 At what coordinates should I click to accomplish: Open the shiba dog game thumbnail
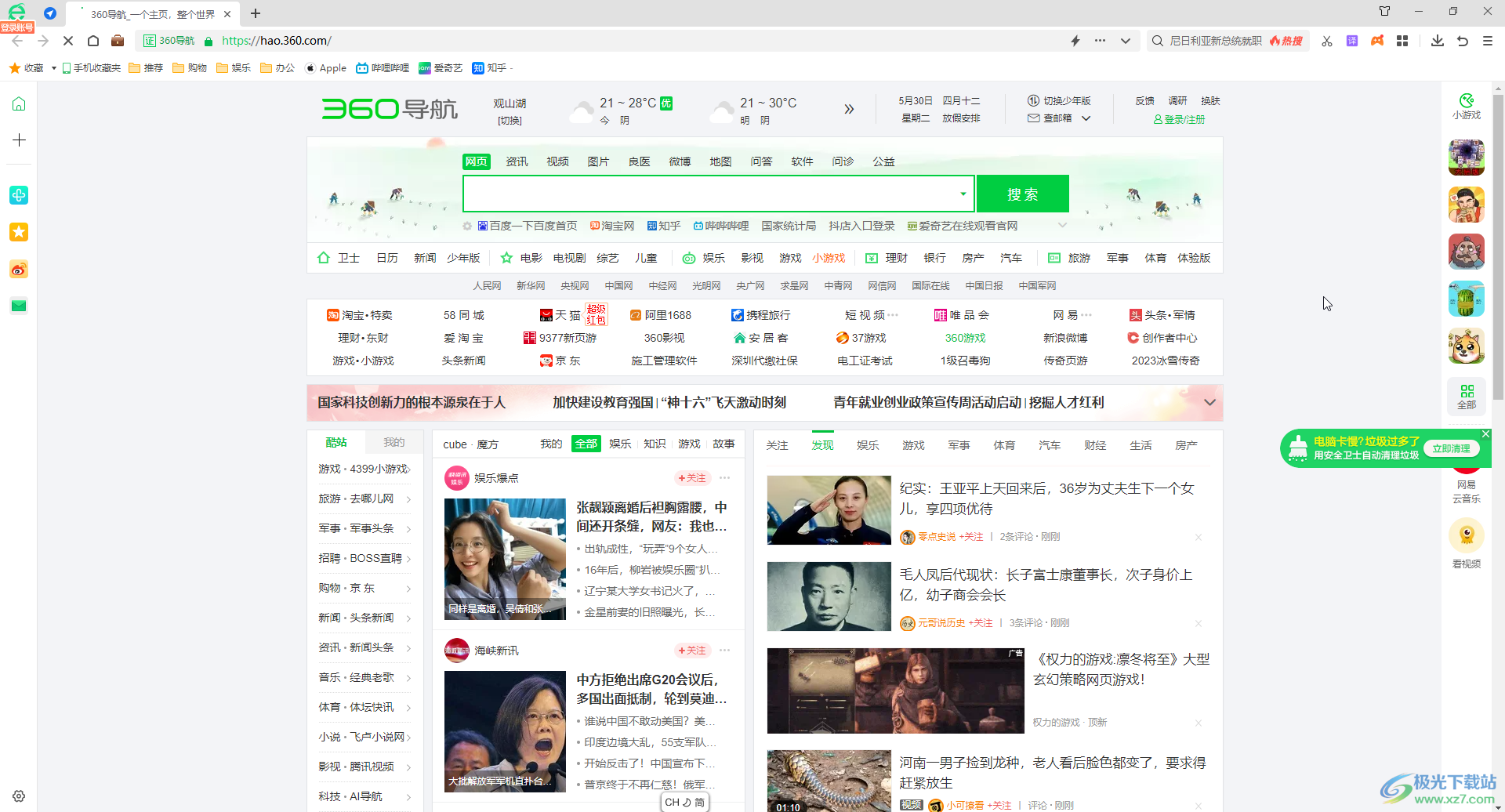coord(1467,346)
